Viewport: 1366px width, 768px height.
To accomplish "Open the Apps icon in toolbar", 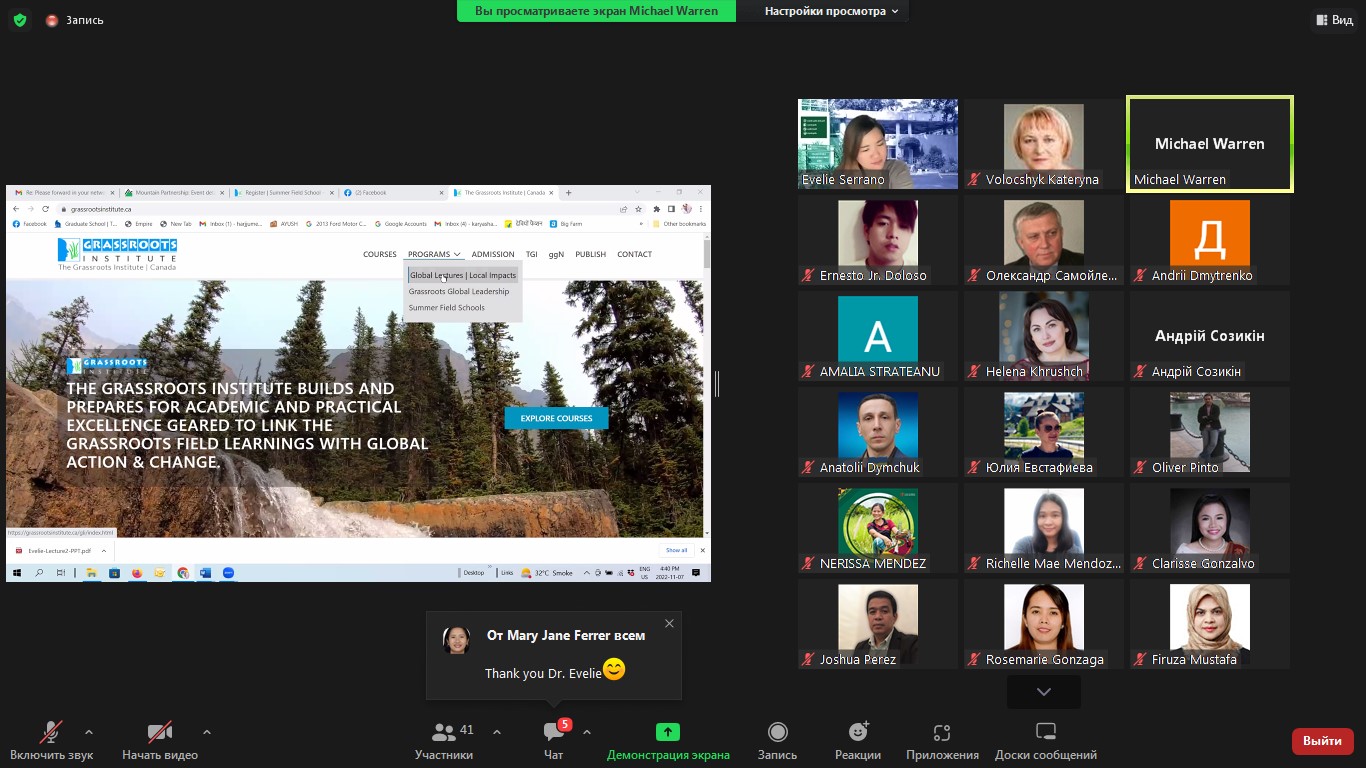I will pos(941,733).
